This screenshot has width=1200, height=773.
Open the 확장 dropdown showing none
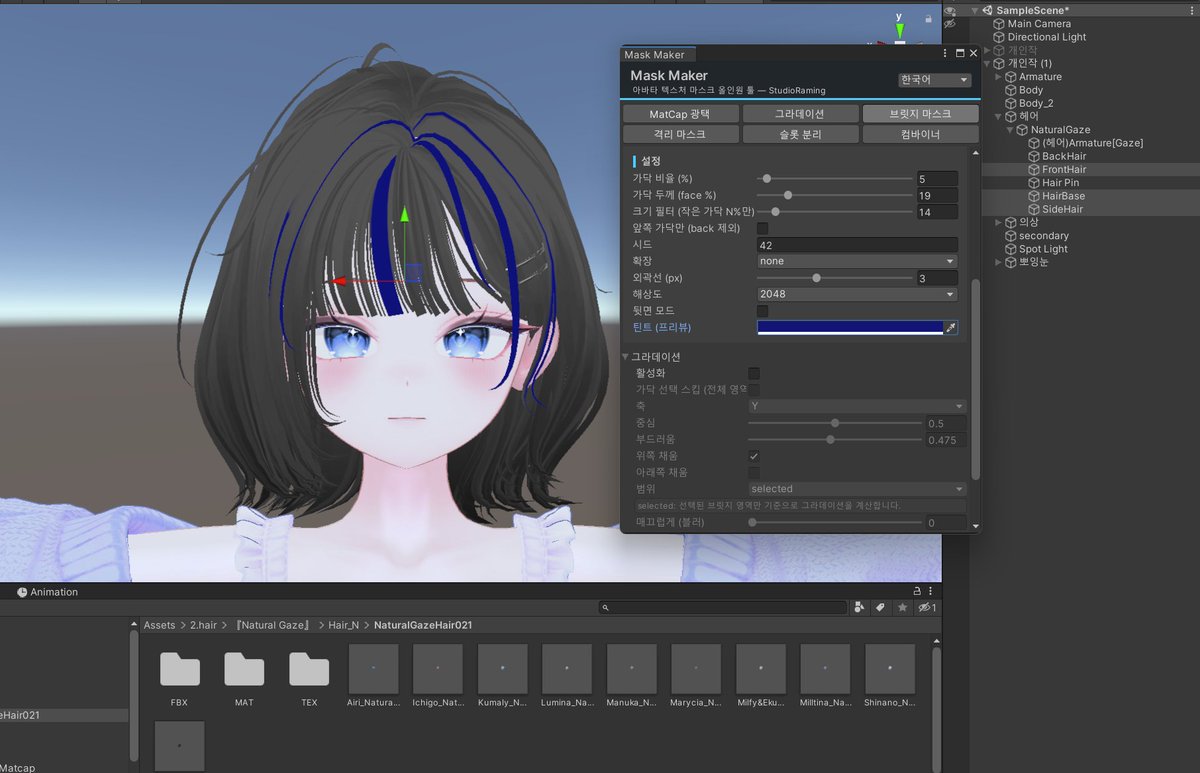click(x=857, y=261)
